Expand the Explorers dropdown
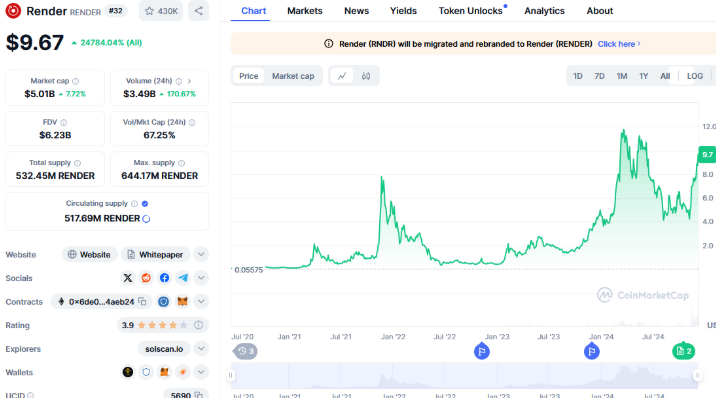Image resolution: width=716 pixels, height=398 pixels. point(201,349)
